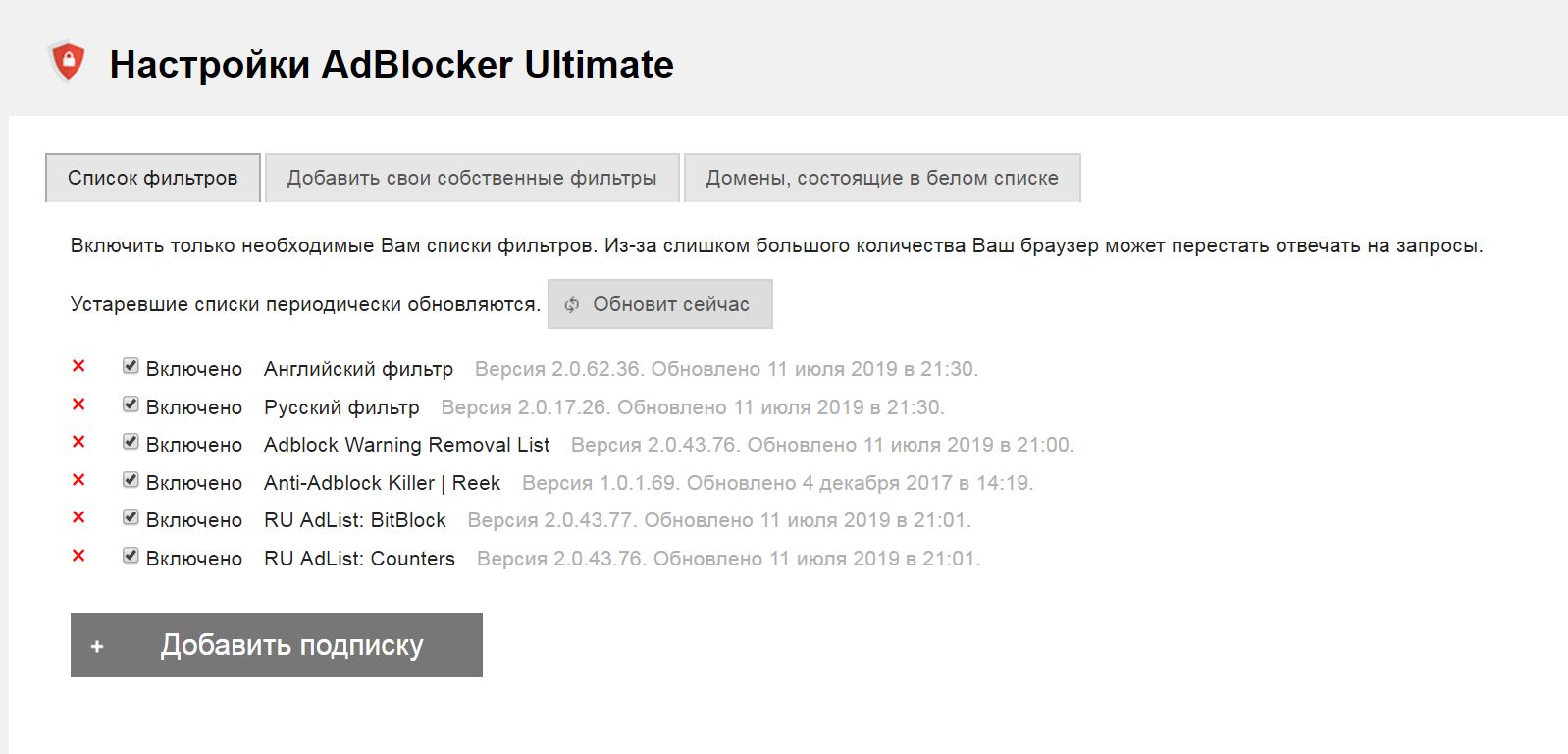This screenshot has width=1568, height=754.
Task: Click the plus icon on Добавить подписку
Action: click(x=97, y=646)
